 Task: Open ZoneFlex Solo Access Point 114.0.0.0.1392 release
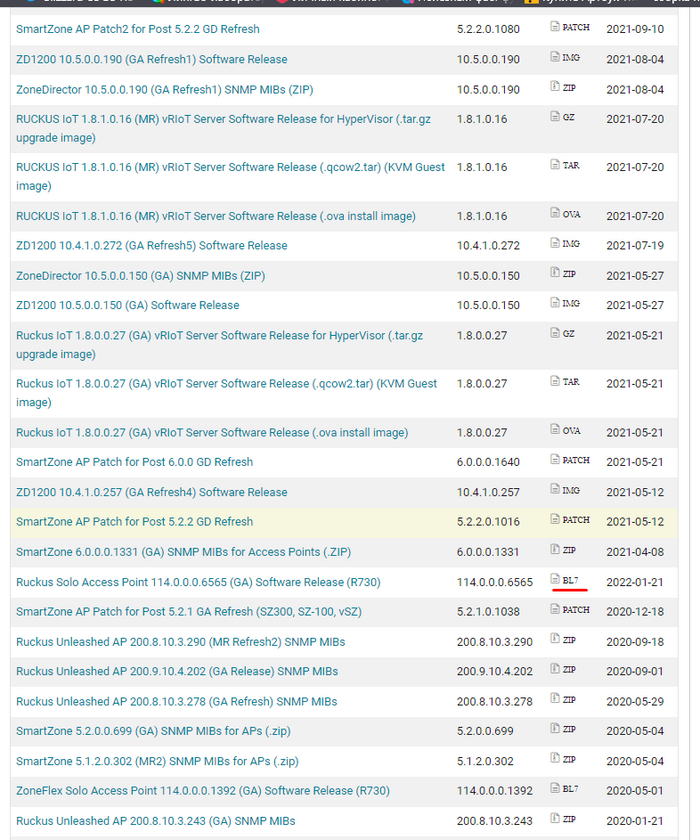203,791
